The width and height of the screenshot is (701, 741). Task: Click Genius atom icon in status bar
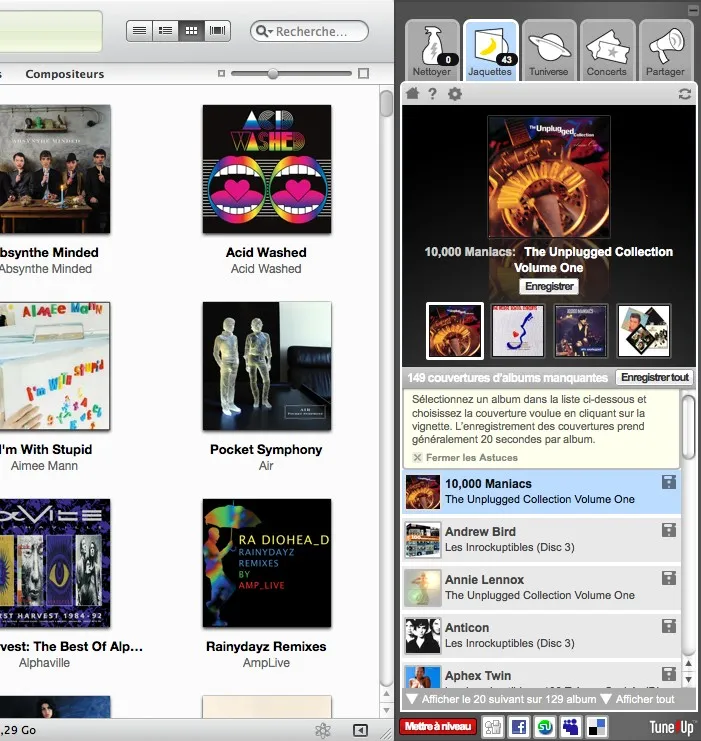tap(323, 731)
